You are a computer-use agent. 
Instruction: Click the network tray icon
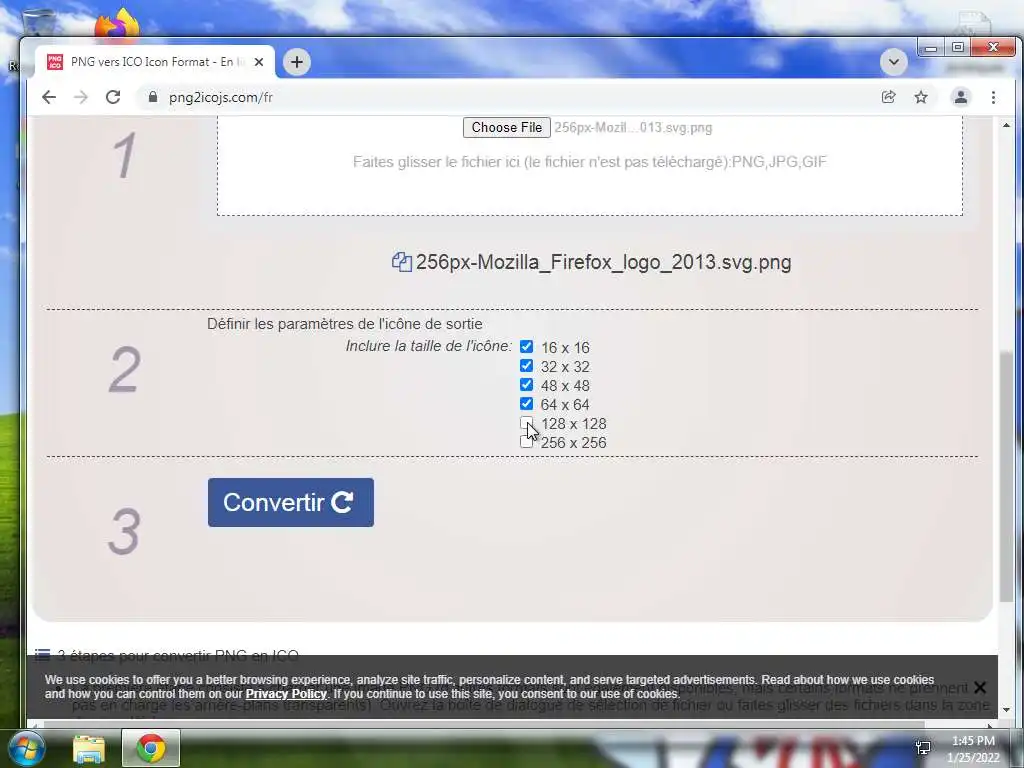coord(923,748)
